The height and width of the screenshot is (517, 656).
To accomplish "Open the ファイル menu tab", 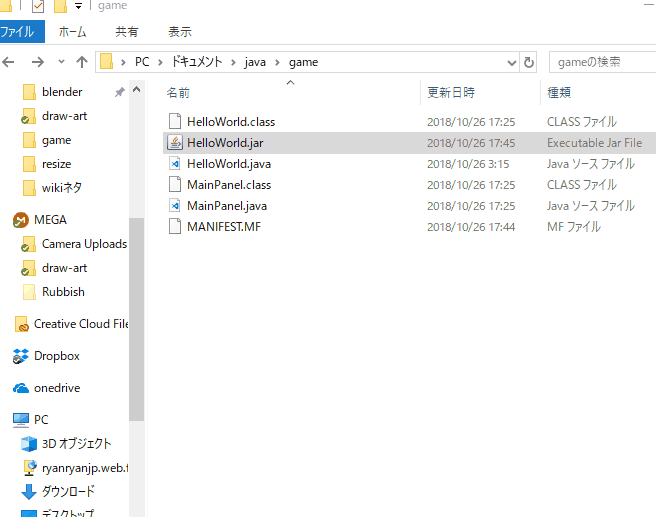I will point(22,32).
